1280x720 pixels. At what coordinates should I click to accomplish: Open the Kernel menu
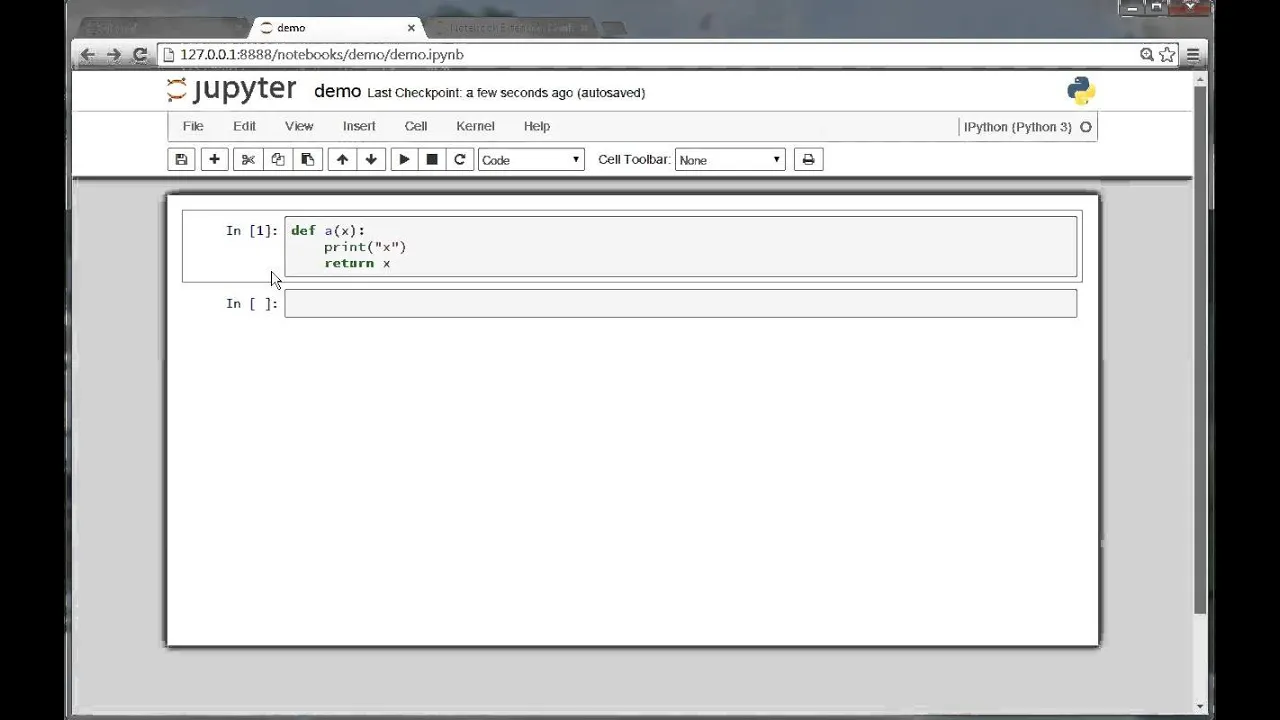click(475, 126)
